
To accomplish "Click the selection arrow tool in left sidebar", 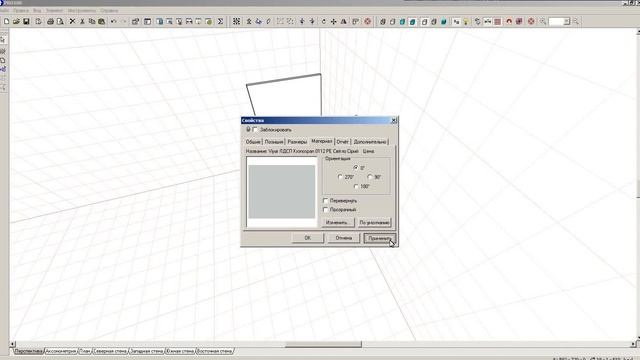I will click(3, 40).
